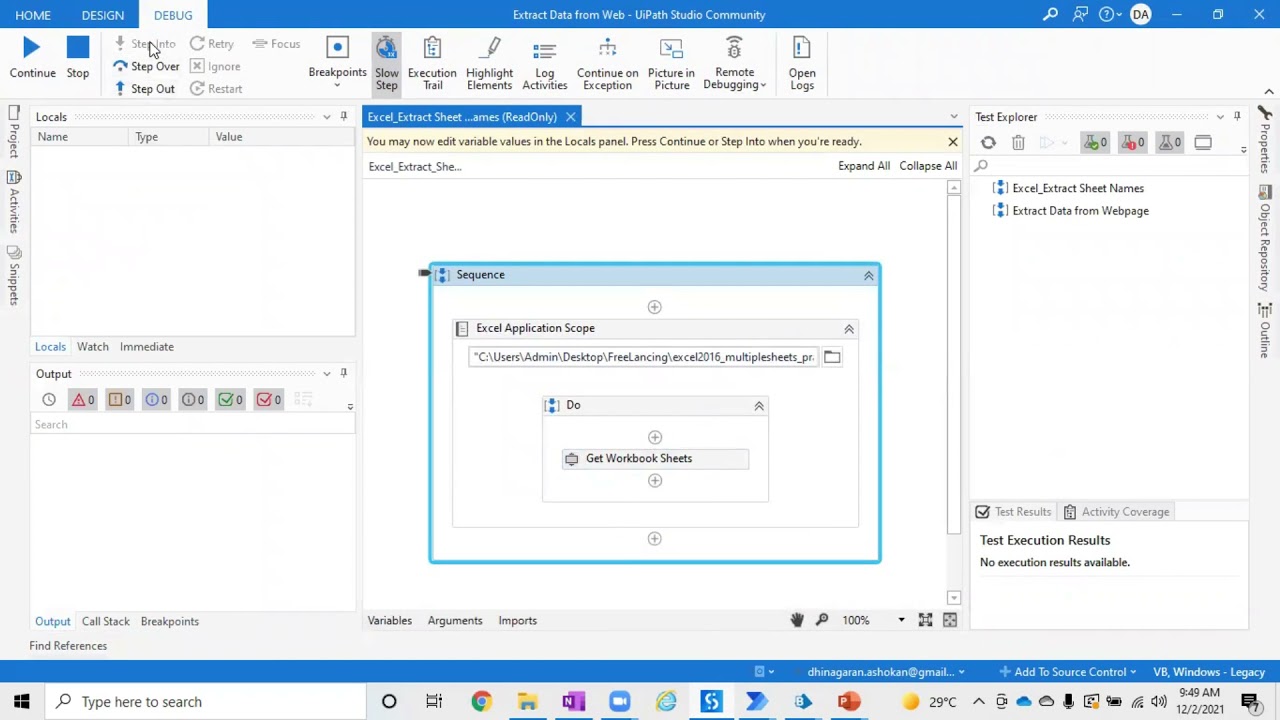Open the Arguments panel

[455, 620]
